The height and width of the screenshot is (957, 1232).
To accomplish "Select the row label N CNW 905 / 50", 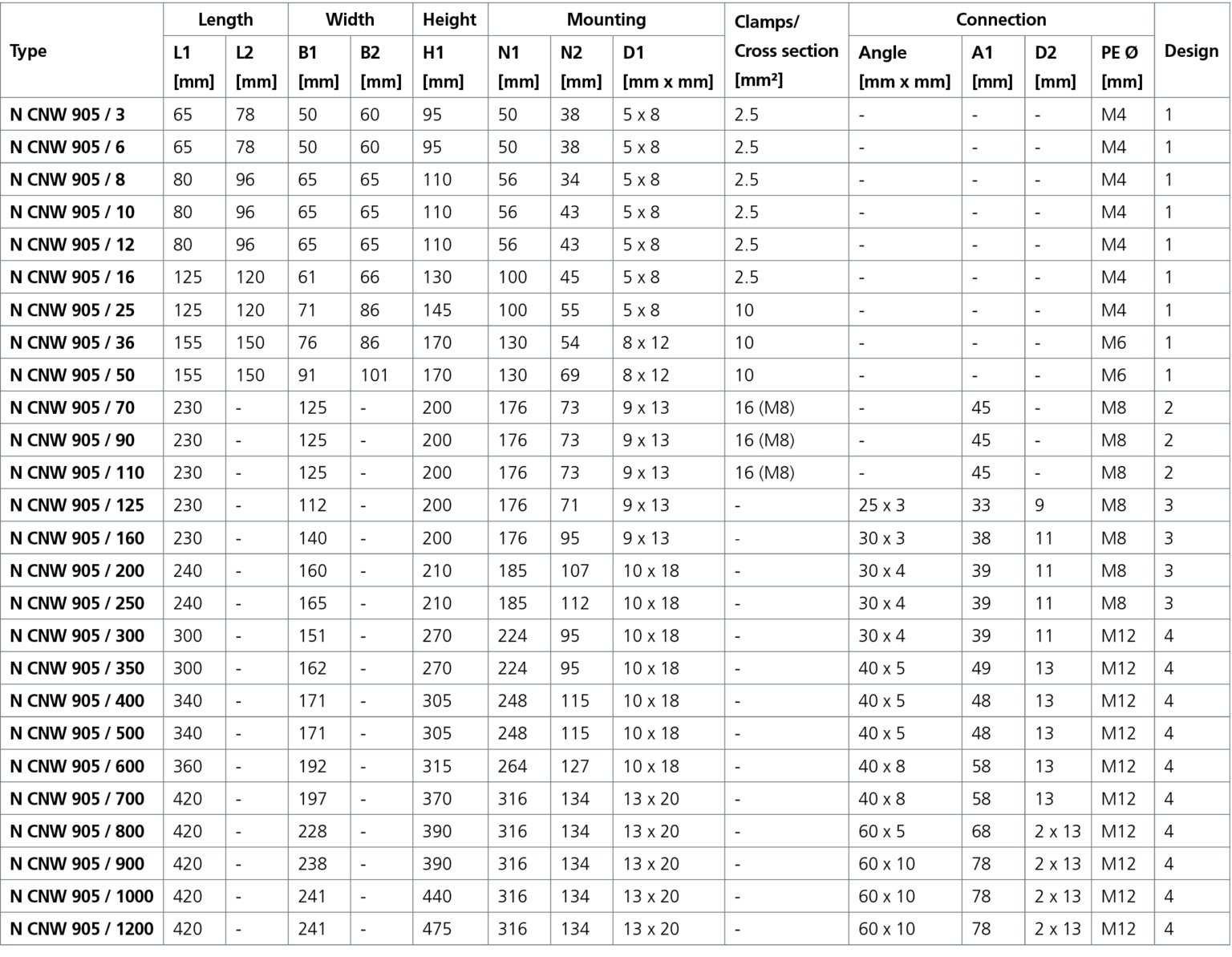I will (72, 375).
